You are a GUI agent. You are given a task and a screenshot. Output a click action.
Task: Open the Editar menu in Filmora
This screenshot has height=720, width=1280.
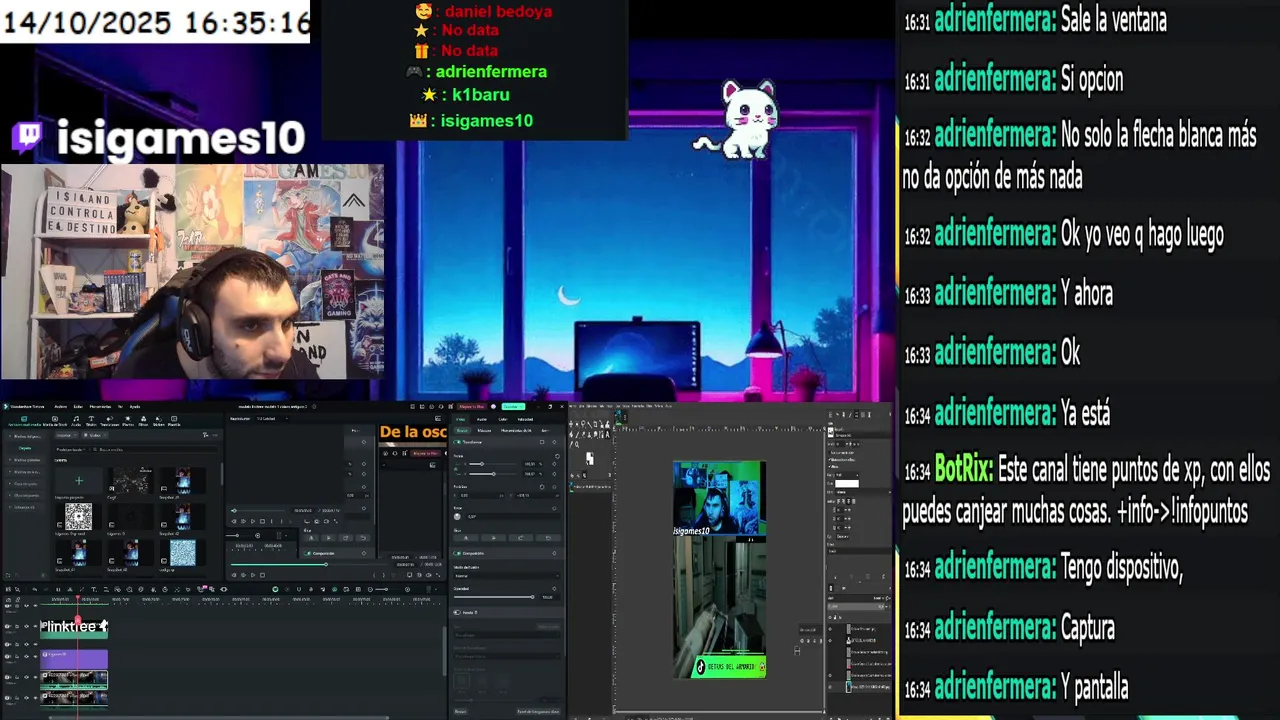point(78,407)
